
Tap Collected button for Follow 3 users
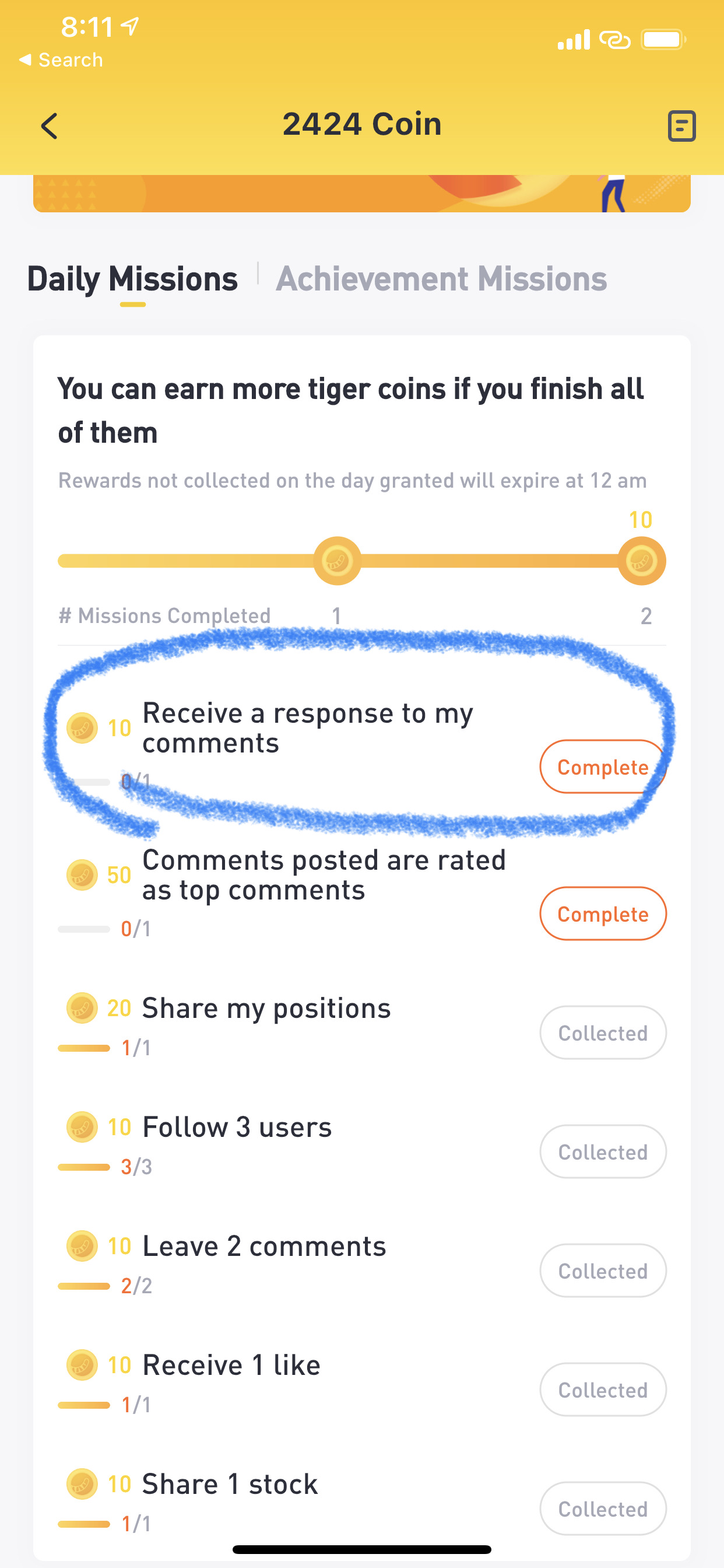pos(603,1151)
